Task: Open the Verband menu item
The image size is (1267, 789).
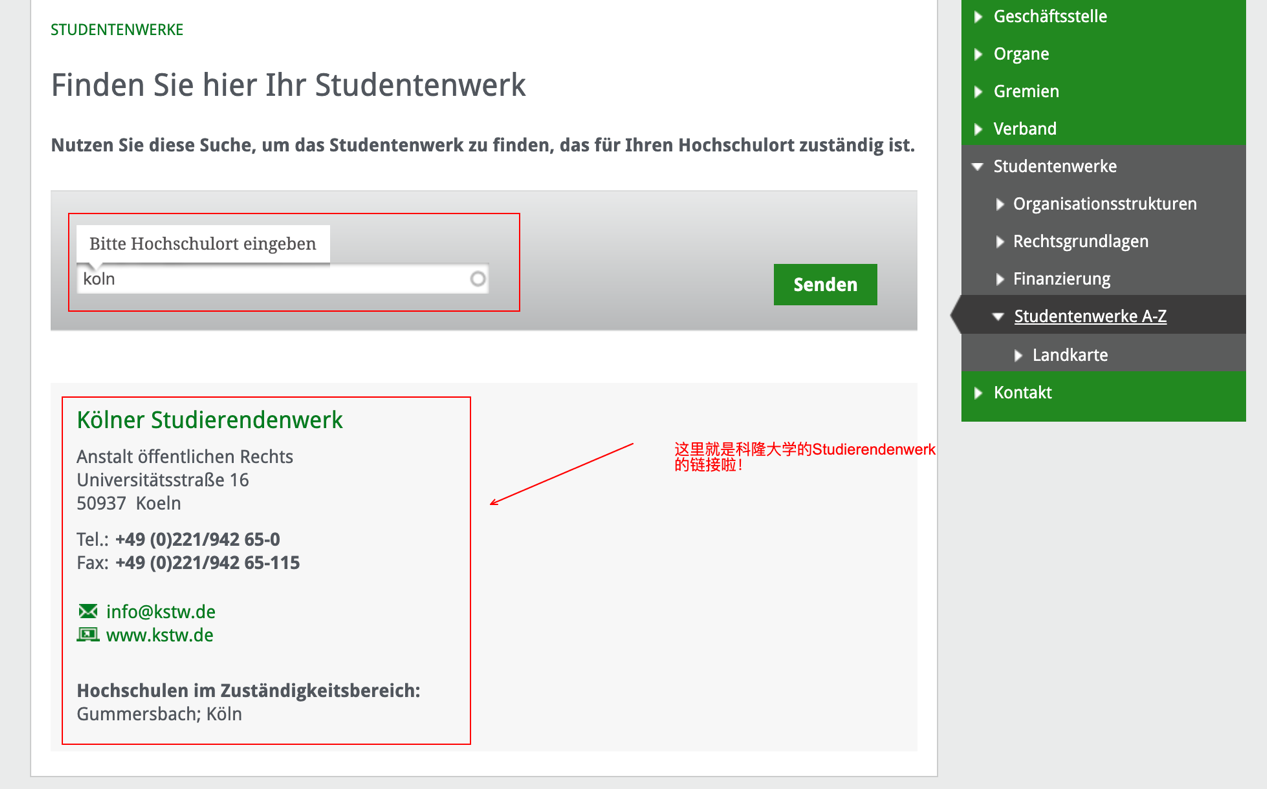Action: [x=1025, y=129]
